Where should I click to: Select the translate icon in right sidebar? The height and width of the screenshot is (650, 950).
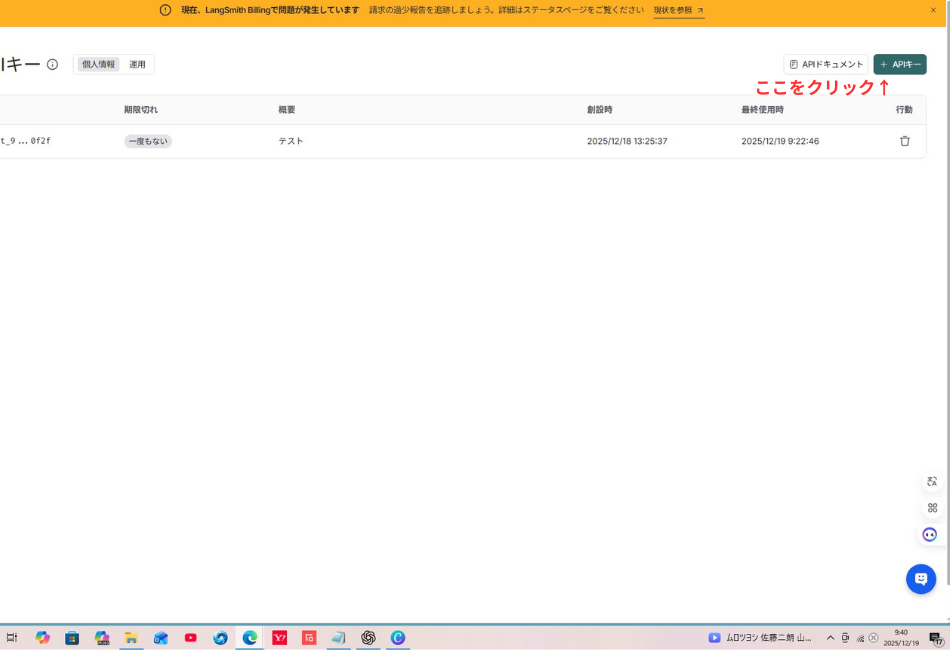click(x=931, y=481)
